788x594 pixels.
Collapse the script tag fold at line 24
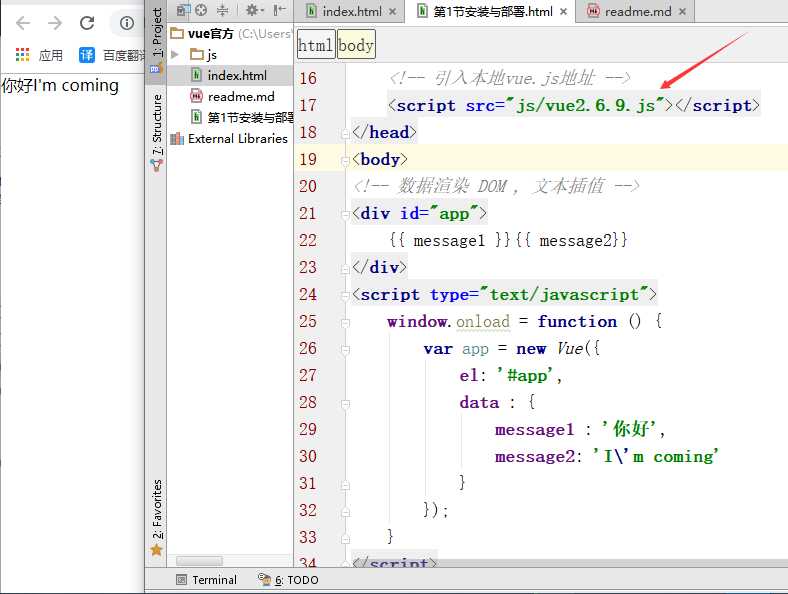point(345,296)
